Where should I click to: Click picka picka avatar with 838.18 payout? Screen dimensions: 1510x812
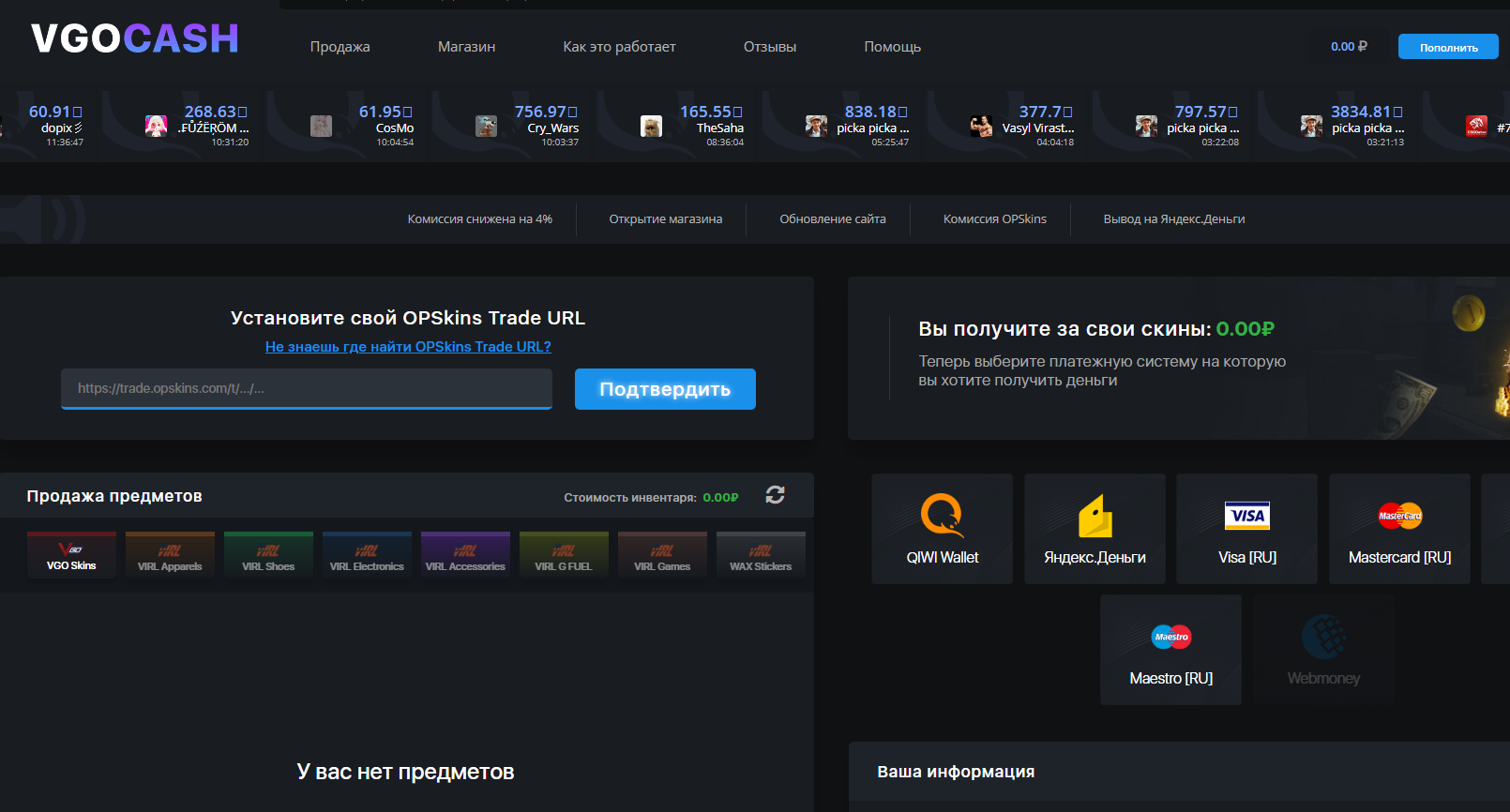816,126
